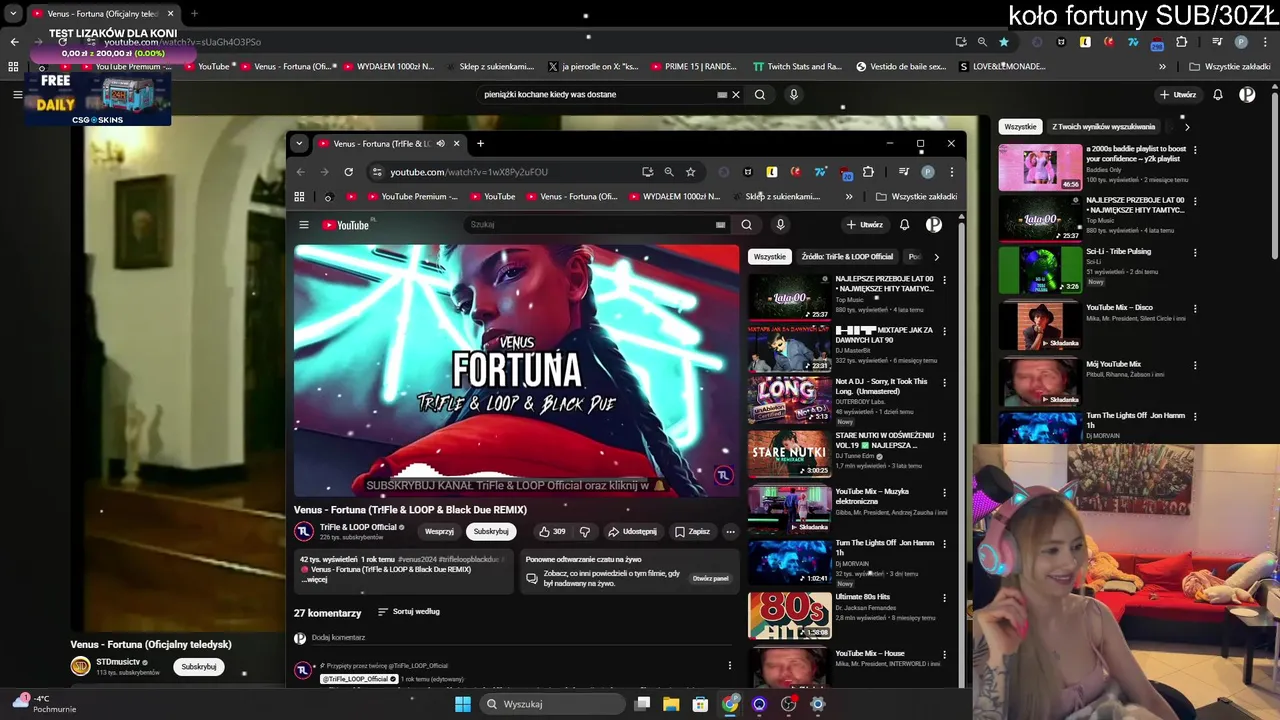Expand bookmarks overflow chevron in background window
Screen dimensions: 1280x720
click(x=1162, y=67)
